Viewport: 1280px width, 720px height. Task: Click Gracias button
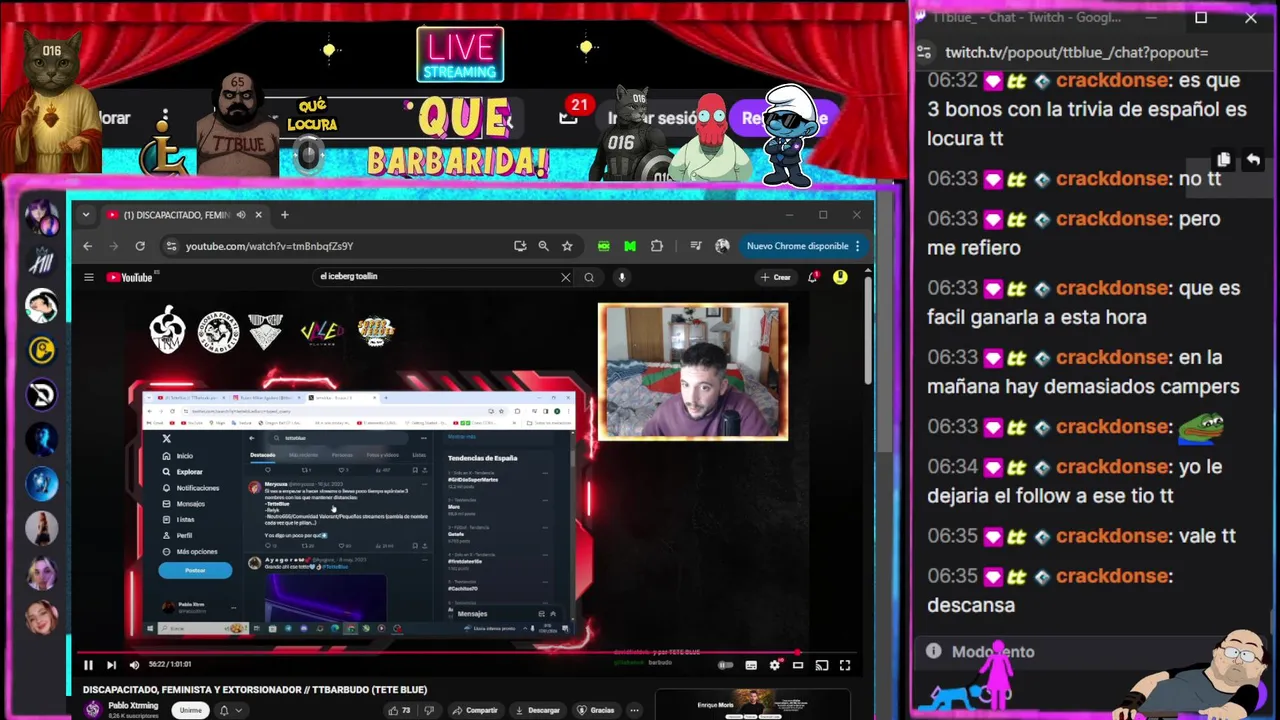[595, 710]
